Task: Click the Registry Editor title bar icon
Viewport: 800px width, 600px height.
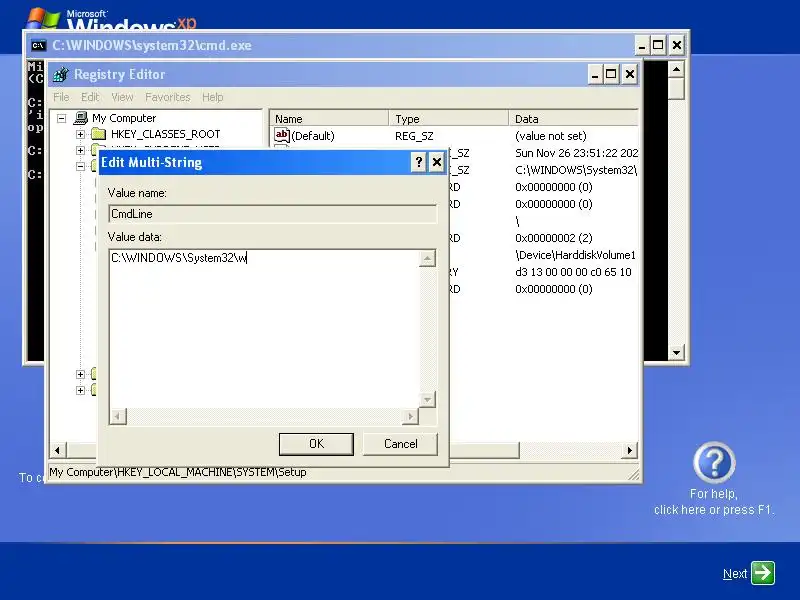Action: coord(61,74)
